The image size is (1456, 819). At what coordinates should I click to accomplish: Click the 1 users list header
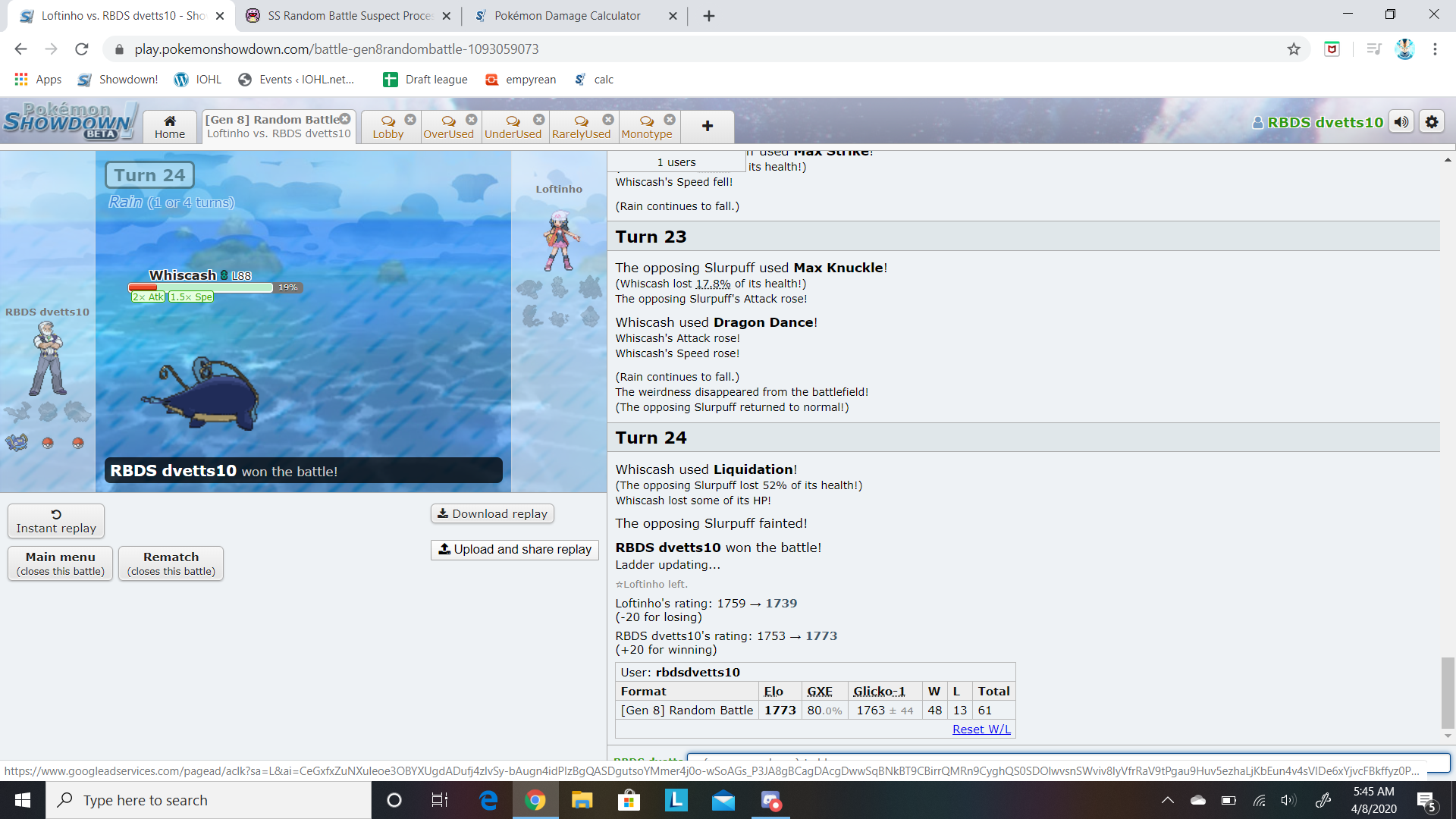[x=676, y=162]
